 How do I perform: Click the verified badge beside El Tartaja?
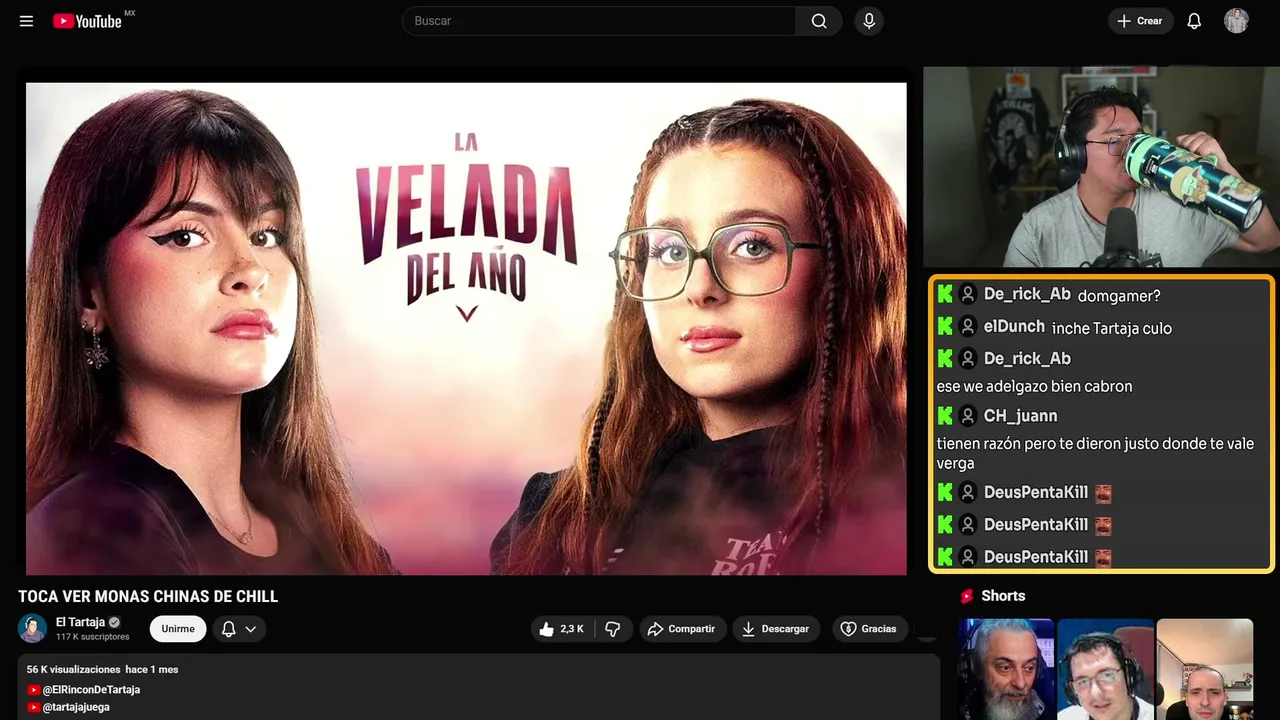[x=114, y=622]
